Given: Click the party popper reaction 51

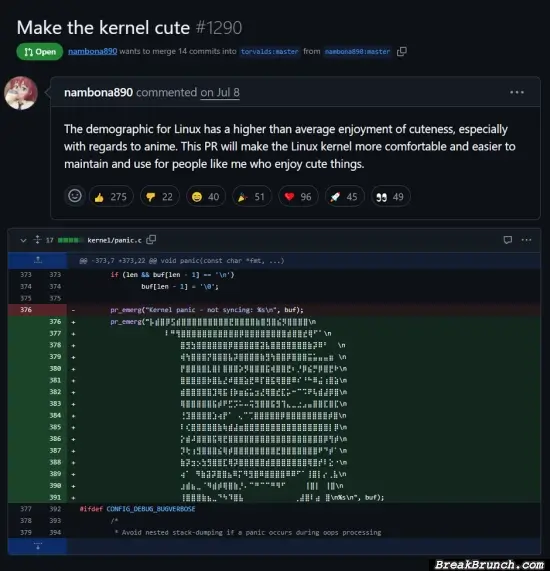Looking at the screenshot, I should 252,197.
